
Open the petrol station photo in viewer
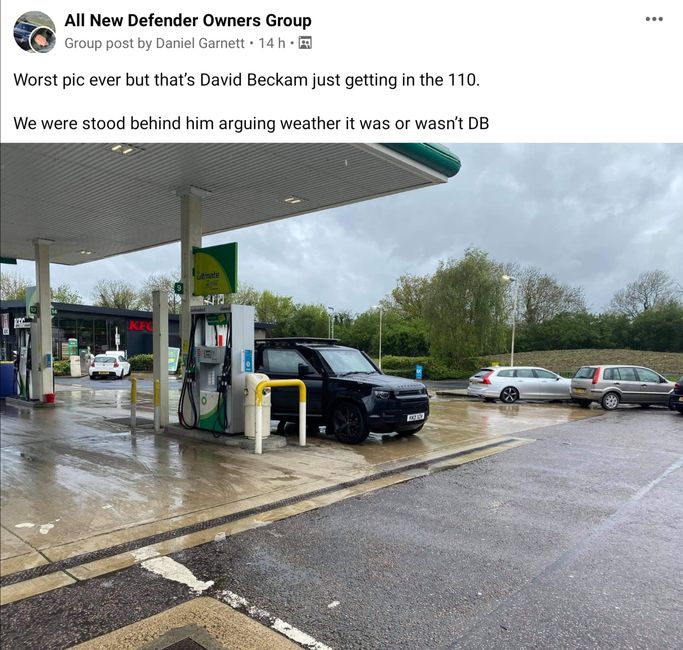(342, 396)
